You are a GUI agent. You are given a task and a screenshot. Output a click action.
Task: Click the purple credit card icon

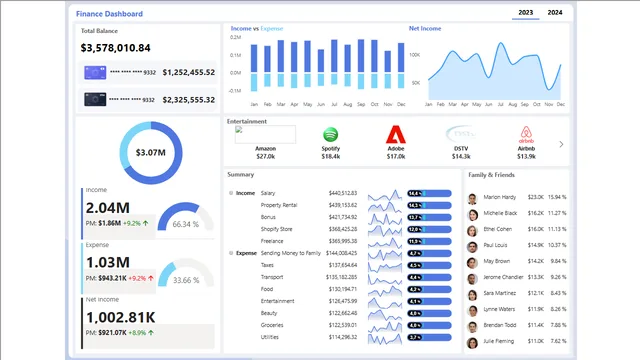(95, 73)
